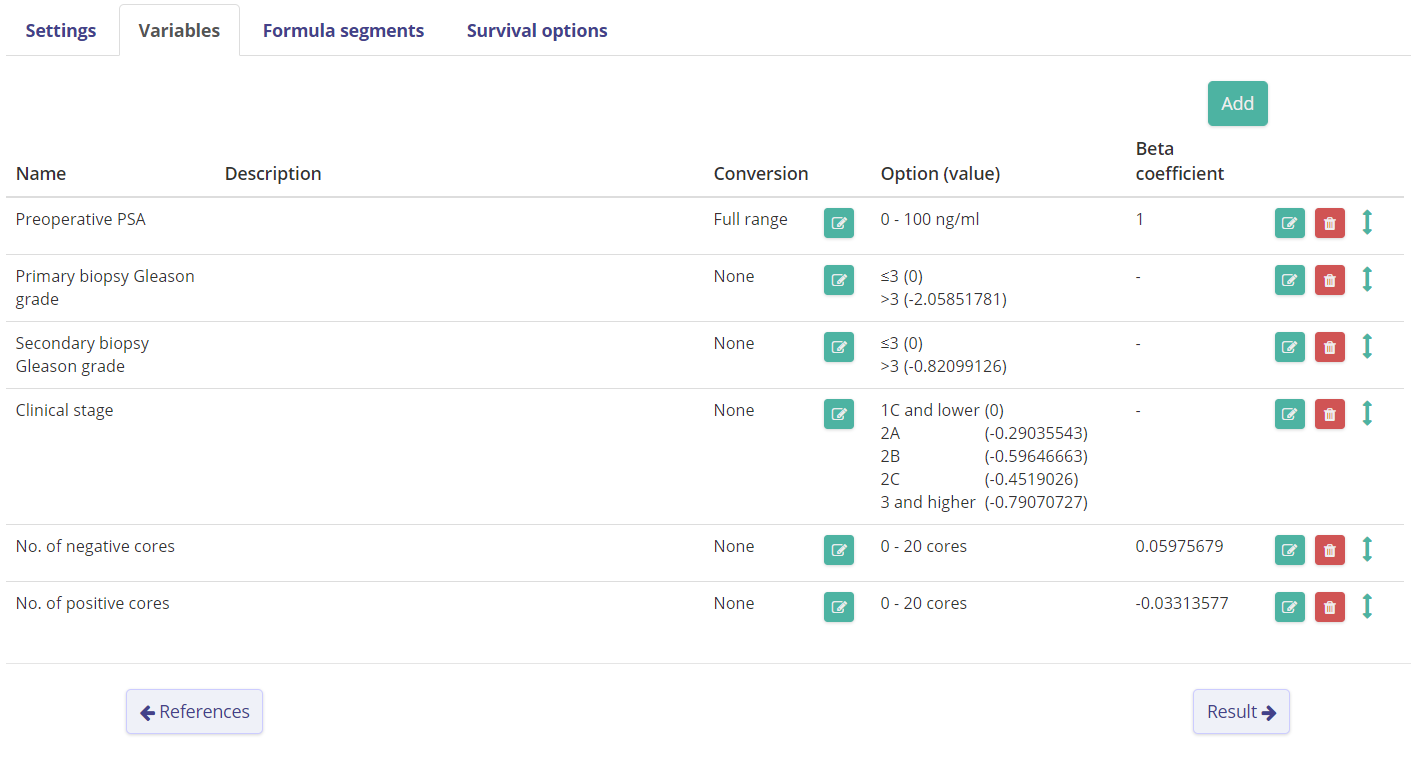Move No. of positive cores row handle

[1367, 607]
